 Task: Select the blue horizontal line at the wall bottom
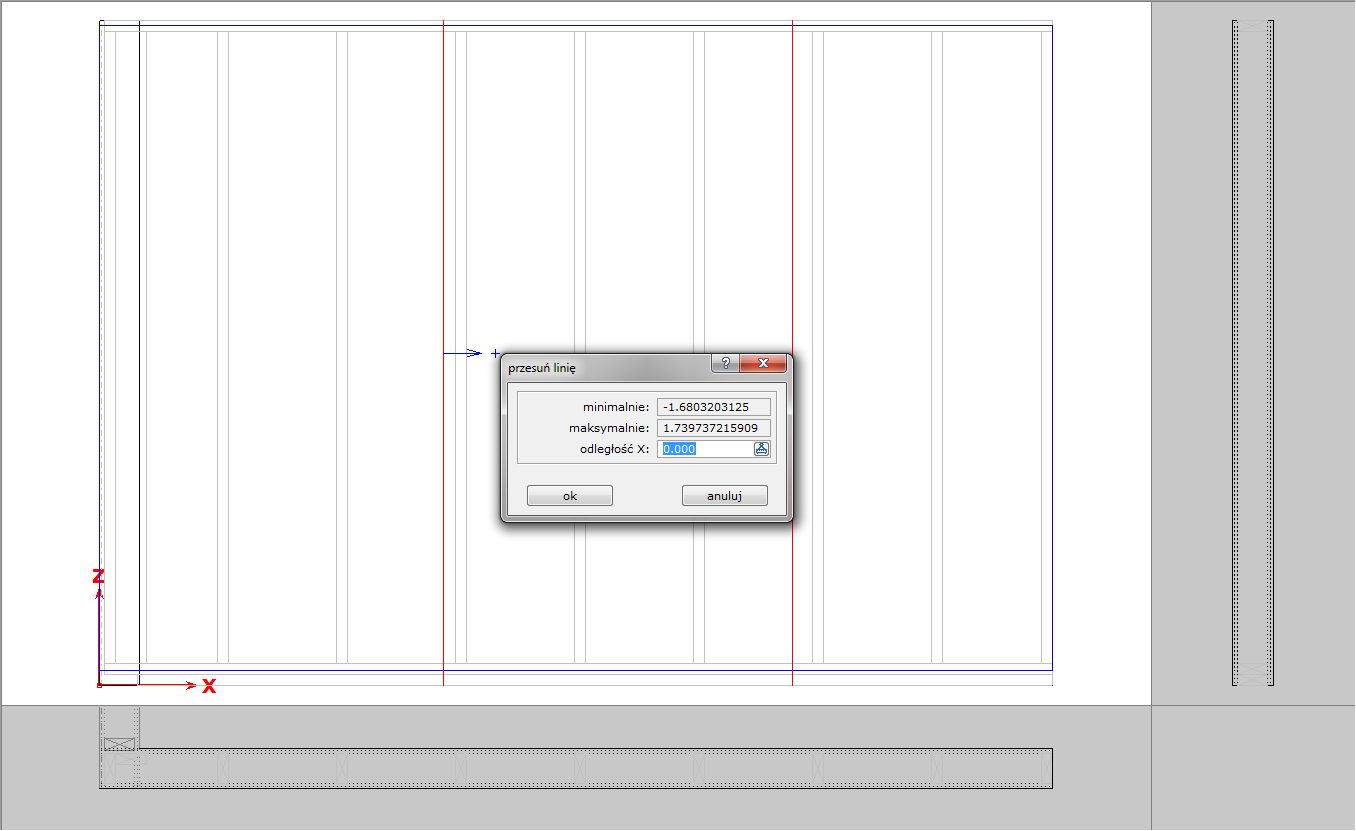coord(600,669)
